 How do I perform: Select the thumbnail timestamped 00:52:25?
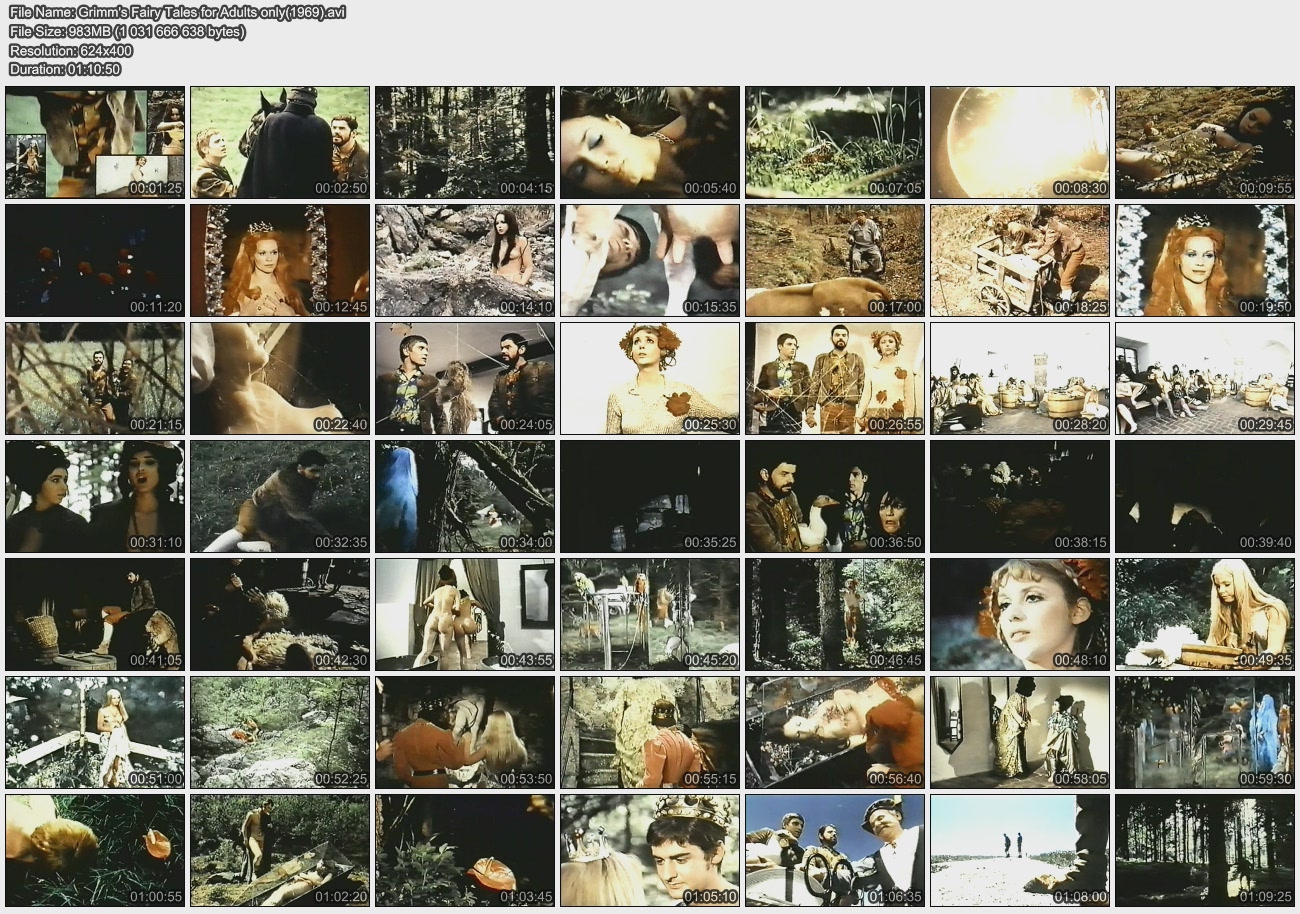pyautogui.click(x=280, y=732)
